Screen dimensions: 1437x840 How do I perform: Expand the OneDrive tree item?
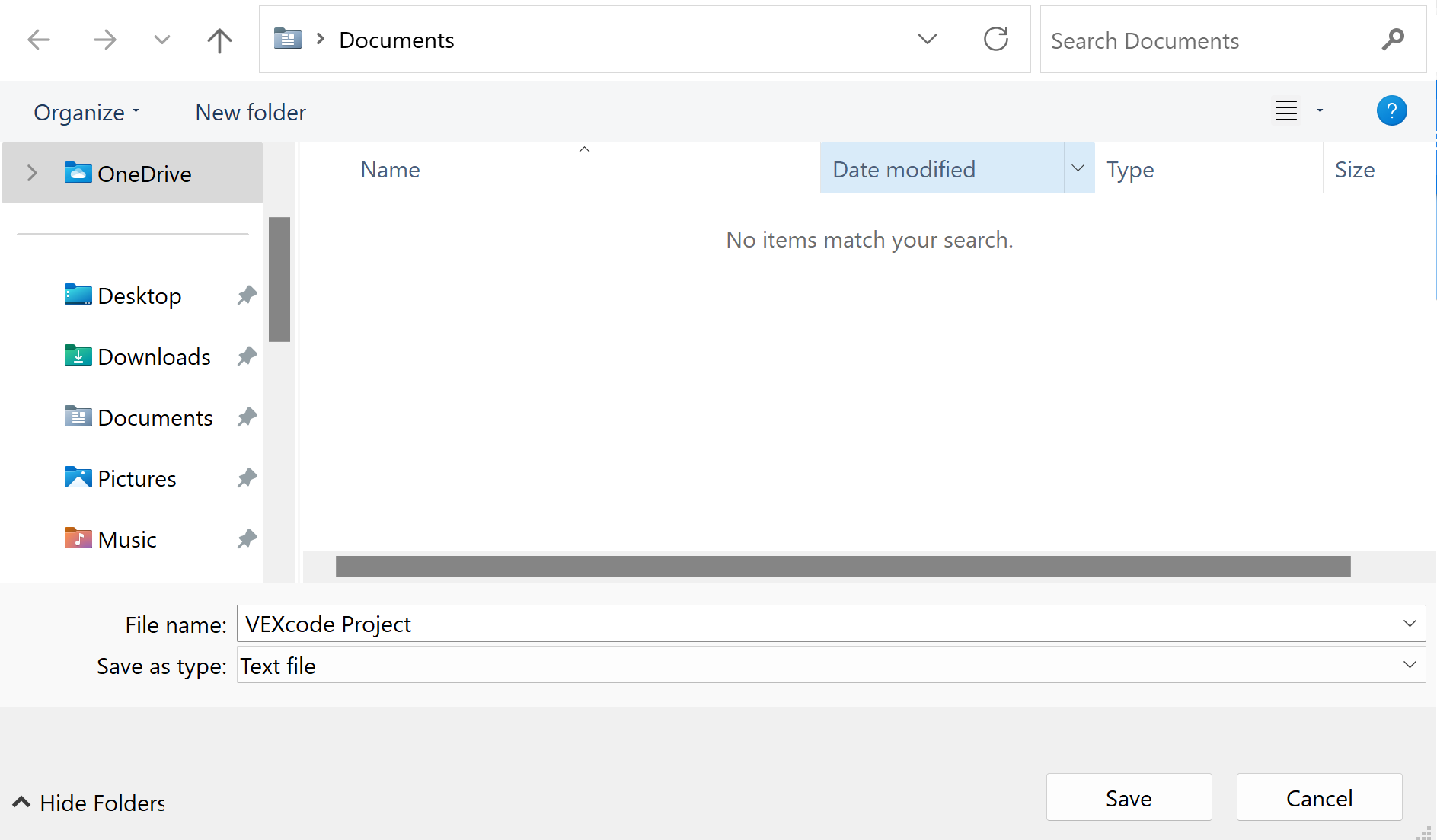31,173
